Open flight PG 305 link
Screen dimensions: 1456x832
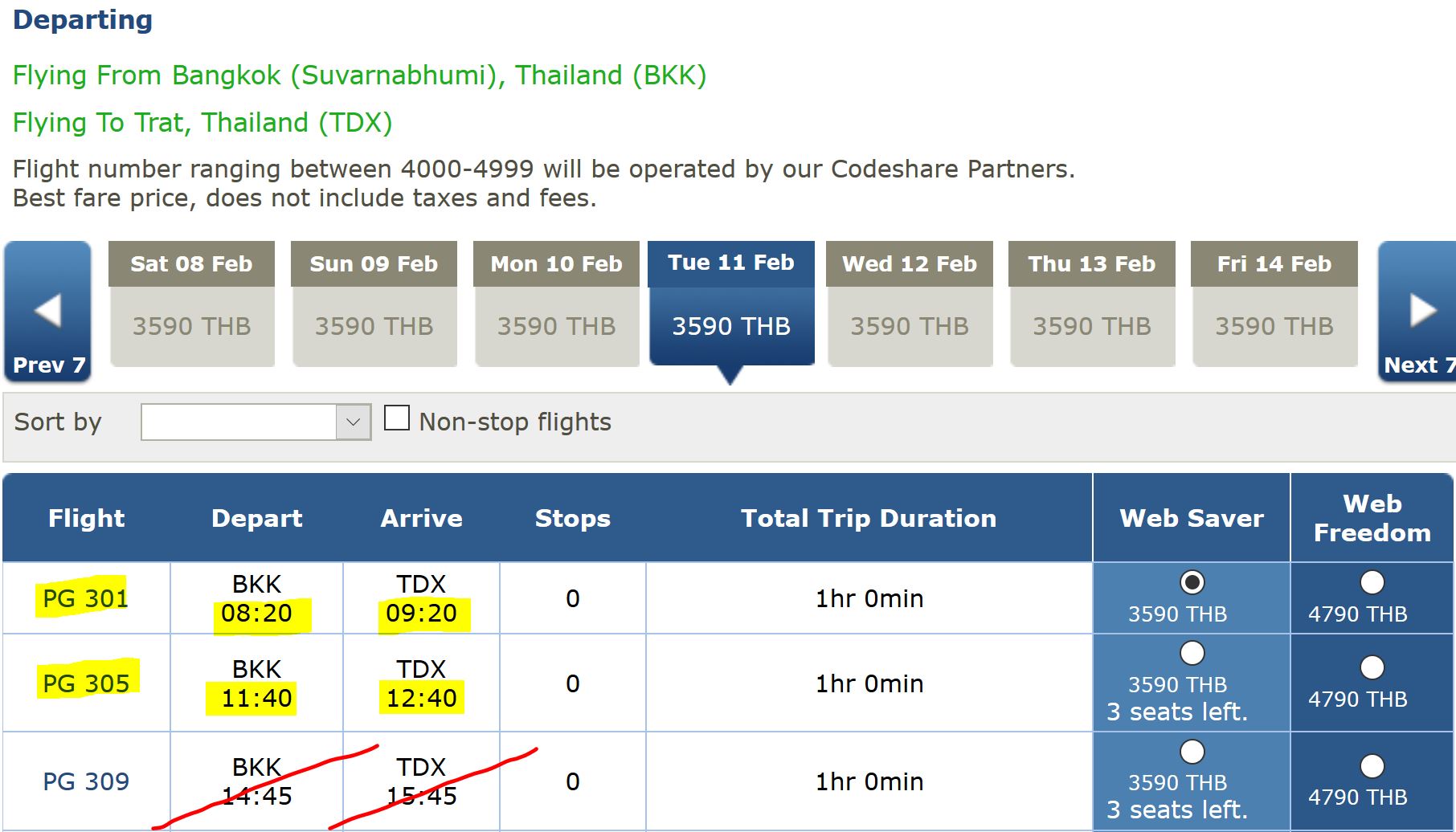(x=85, y=683)
